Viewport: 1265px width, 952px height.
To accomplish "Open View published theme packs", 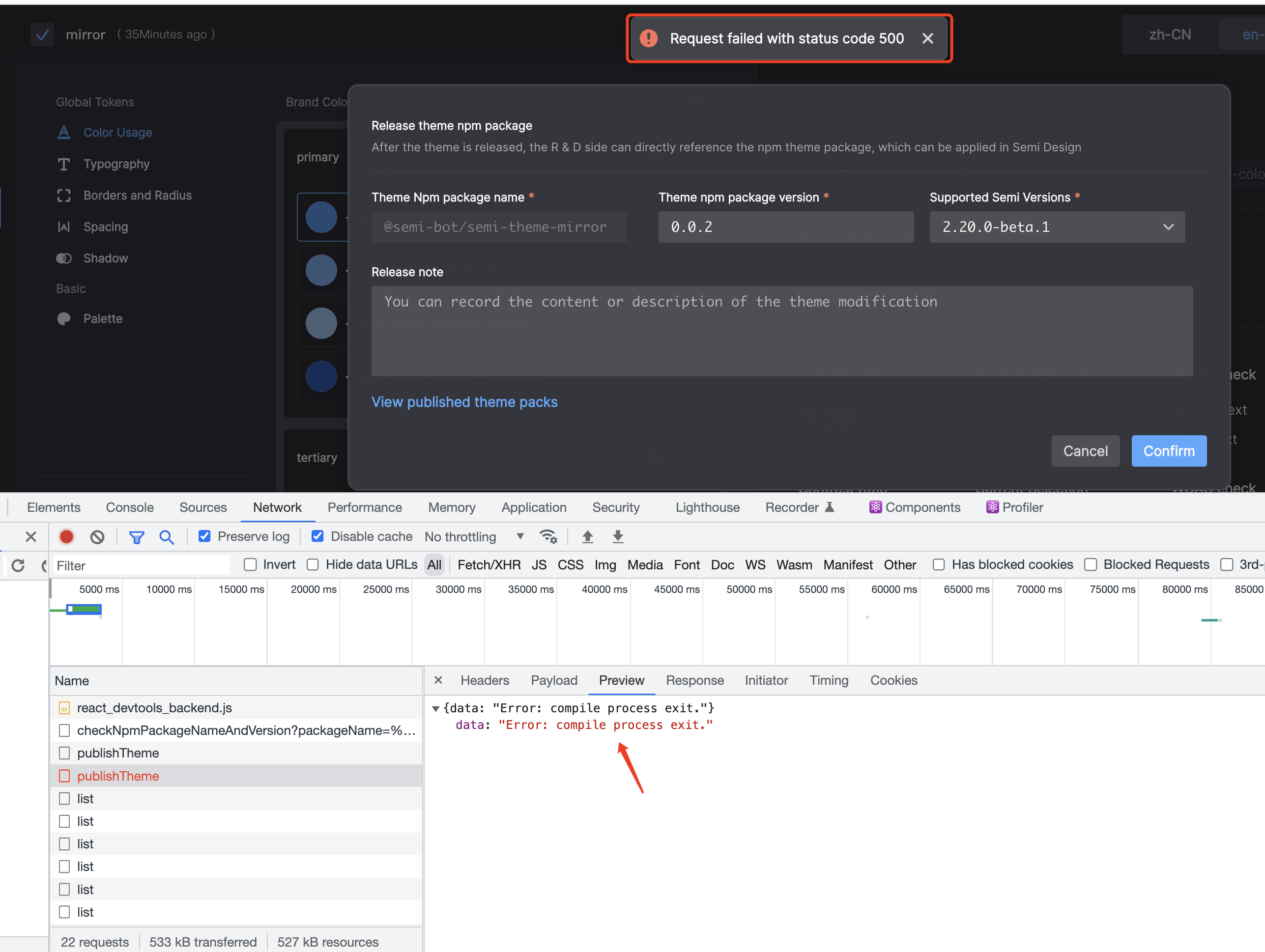I will (x=464, y=402).
